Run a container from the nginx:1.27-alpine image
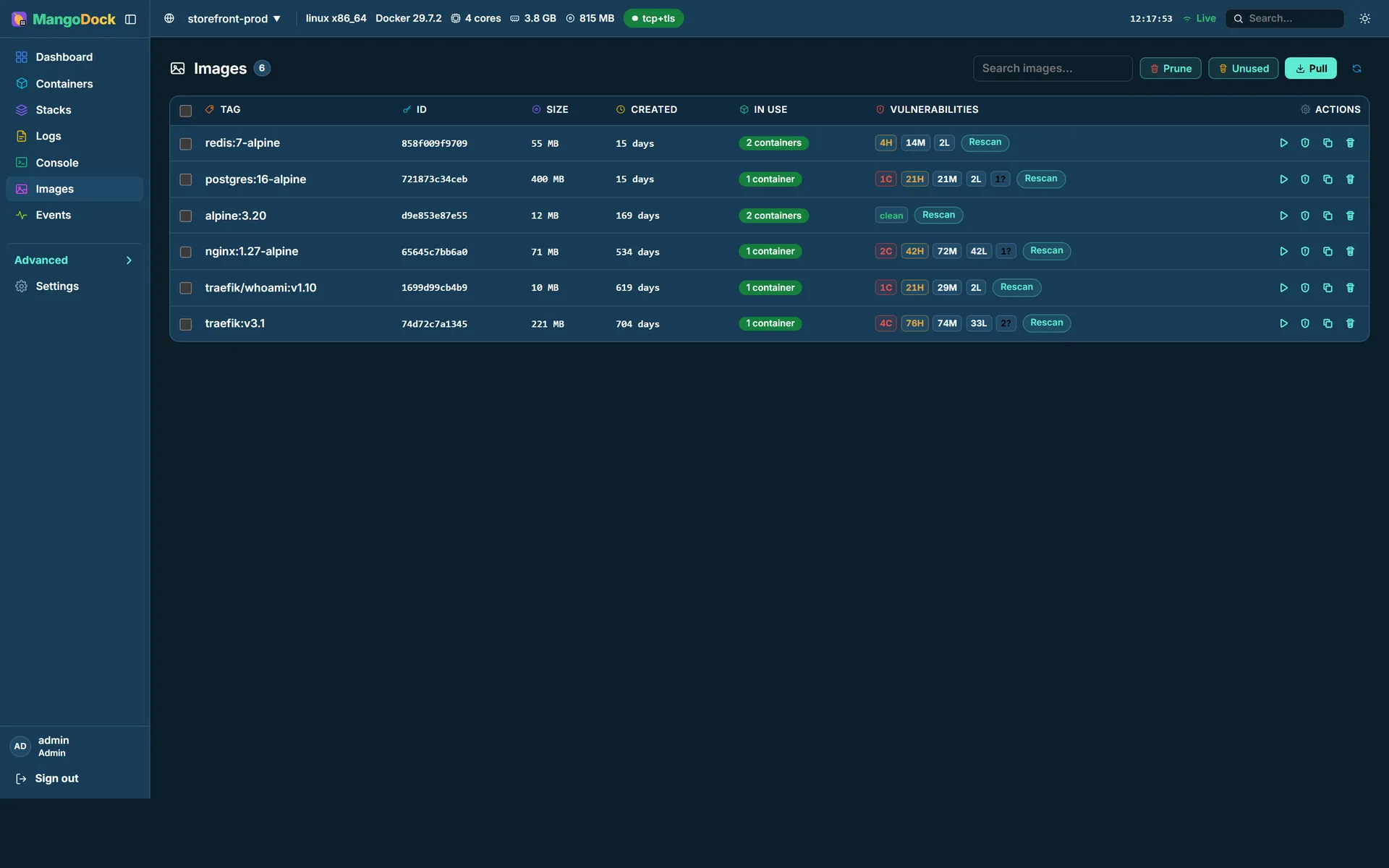The width and height of the screenshot is (1389, 868). (x=1283, y=252)
